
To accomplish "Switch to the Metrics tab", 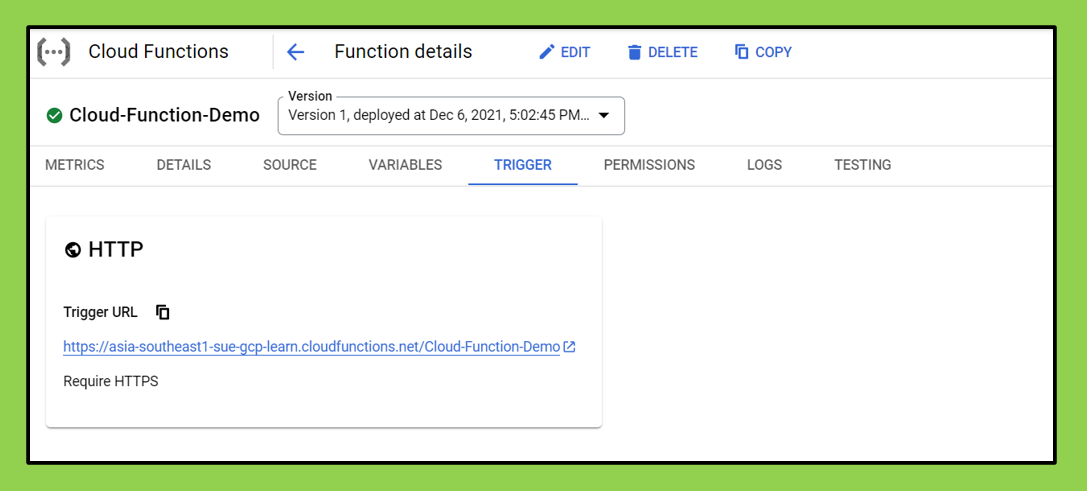I will [75, 165].
